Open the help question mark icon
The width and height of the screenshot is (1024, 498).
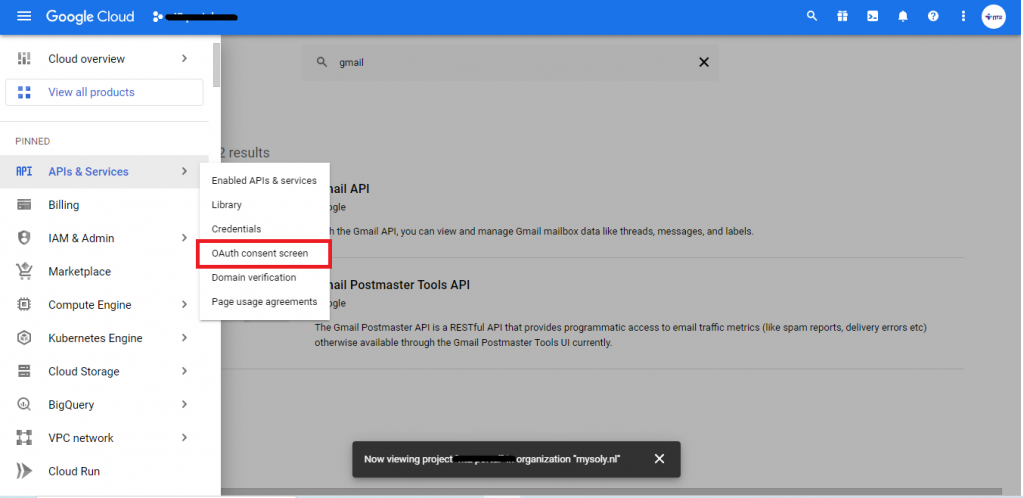click(933, 16)
